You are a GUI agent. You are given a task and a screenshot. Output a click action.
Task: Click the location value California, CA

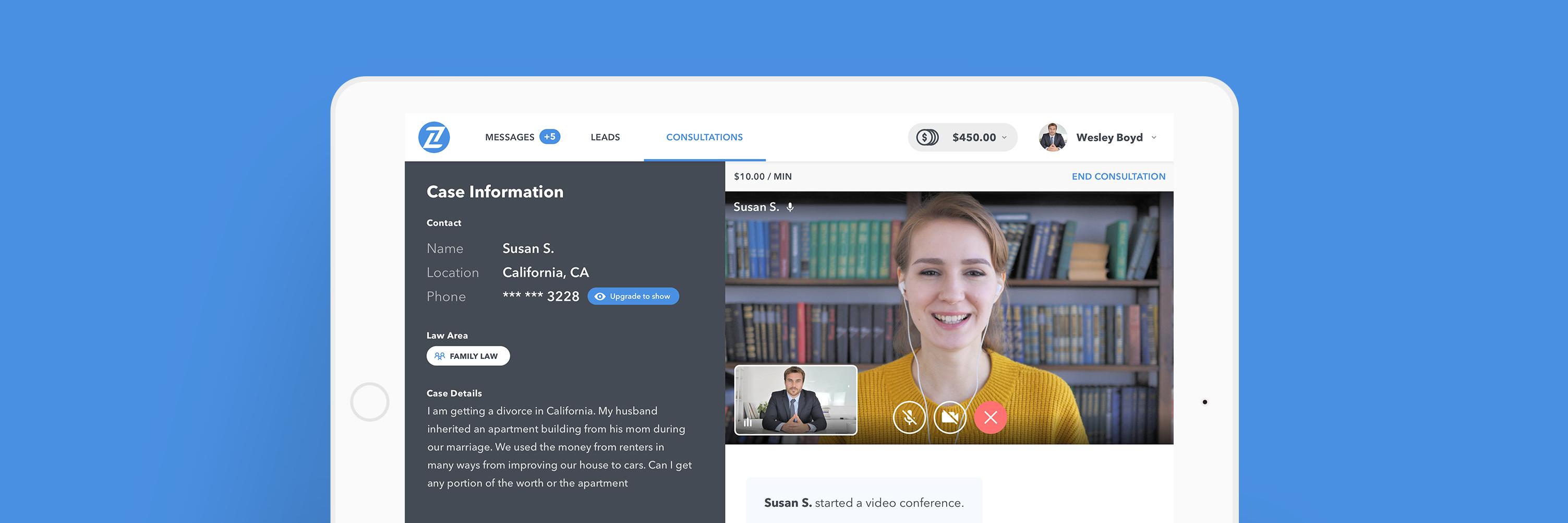(546, 273)
